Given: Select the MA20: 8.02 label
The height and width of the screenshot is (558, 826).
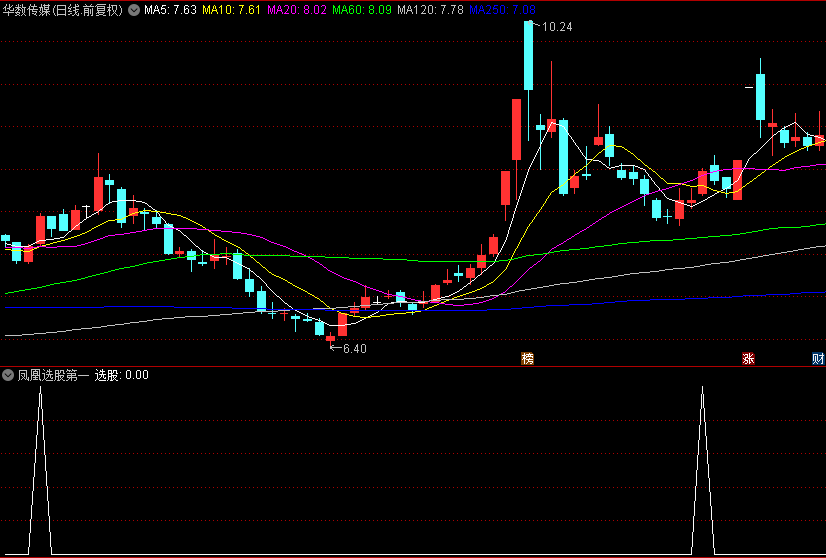Looking at the screenshot, I should [x=297, y=10].
